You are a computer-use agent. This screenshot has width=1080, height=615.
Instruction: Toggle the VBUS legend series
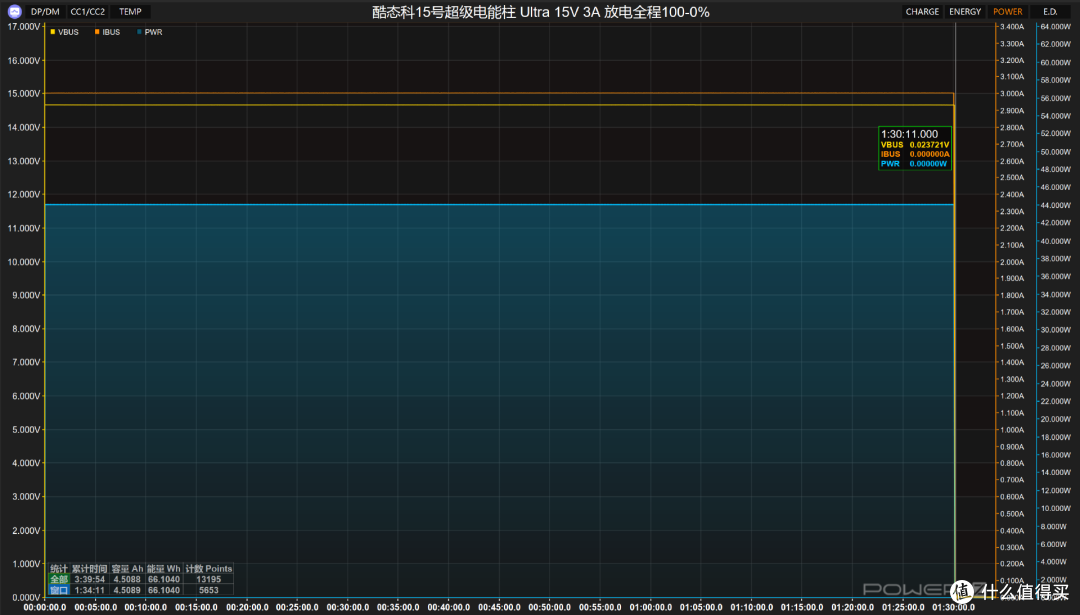(65, 32)
